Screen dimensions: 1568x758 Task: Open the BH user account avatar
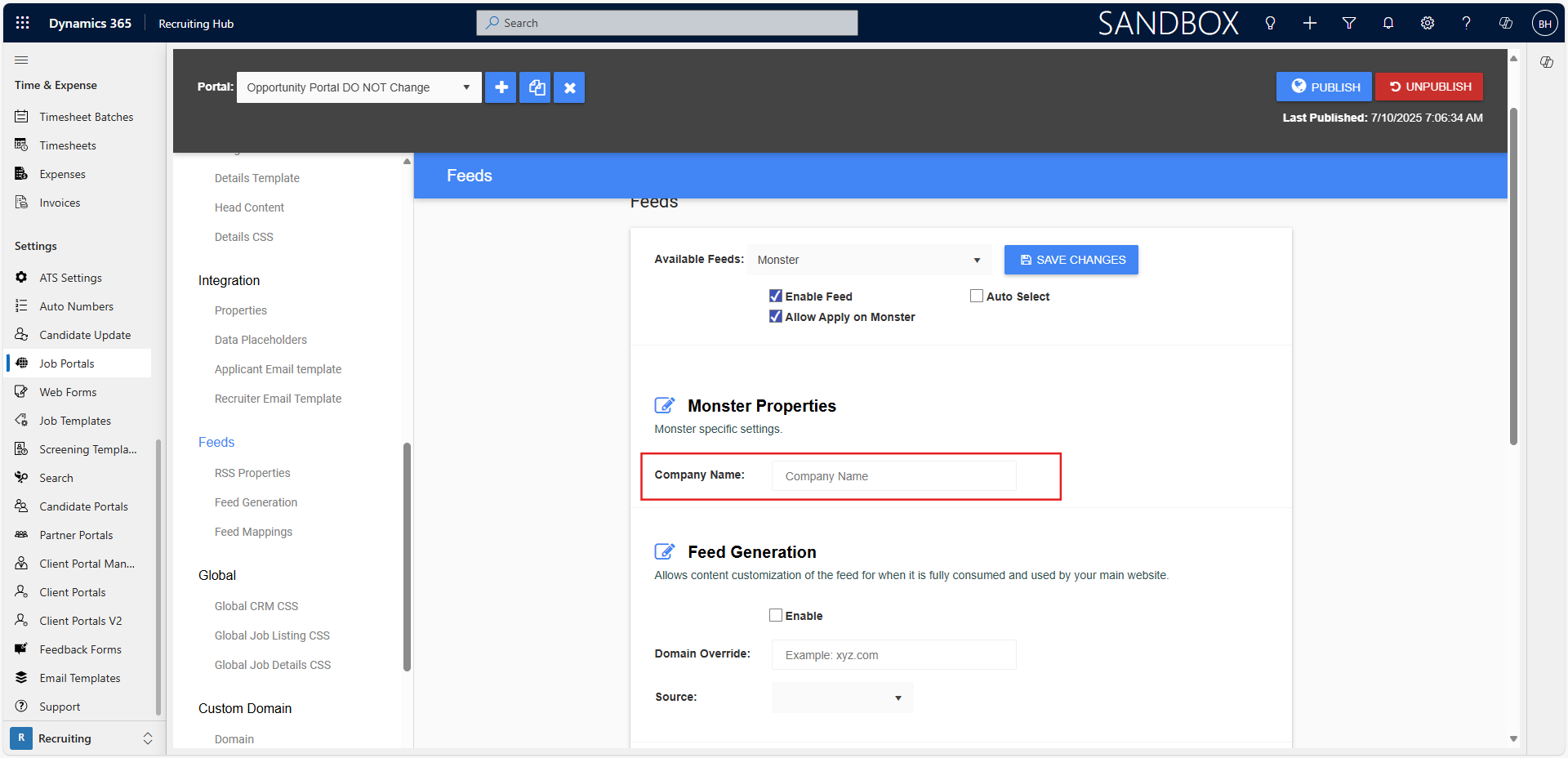(x=1545, y=24)
